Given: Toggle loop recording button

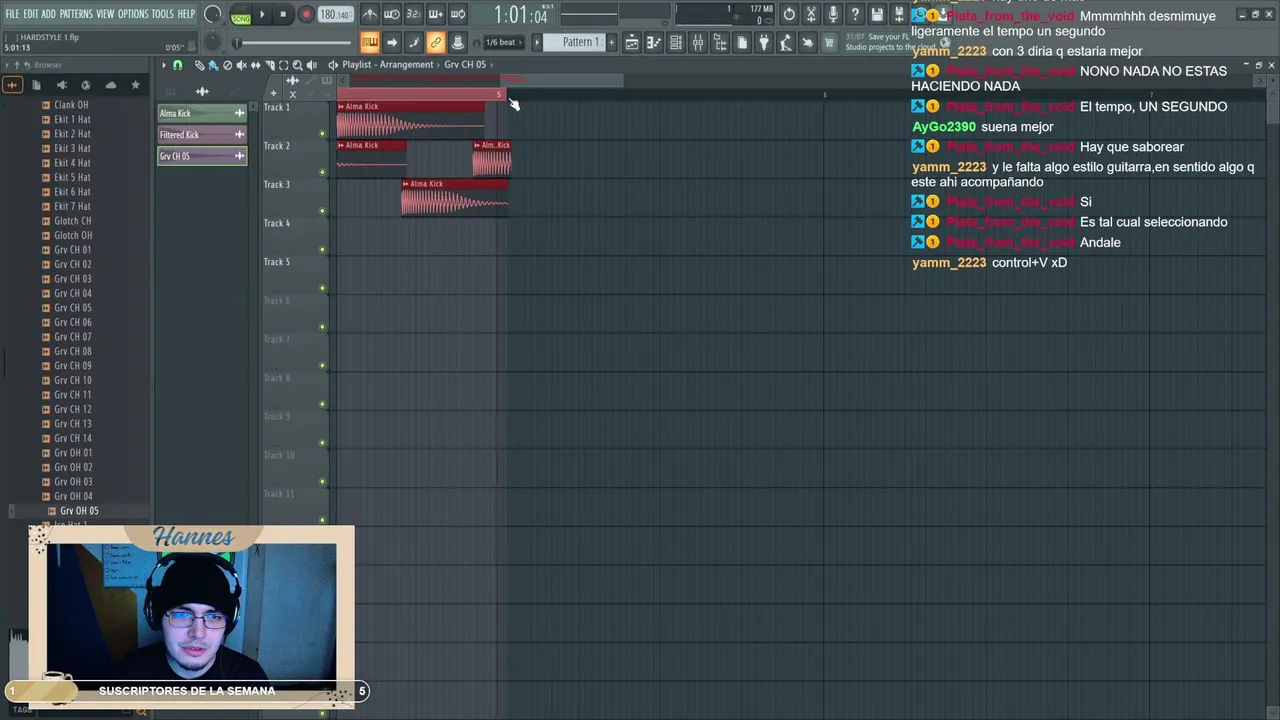Looking at the screenshot, I should 458,14.
